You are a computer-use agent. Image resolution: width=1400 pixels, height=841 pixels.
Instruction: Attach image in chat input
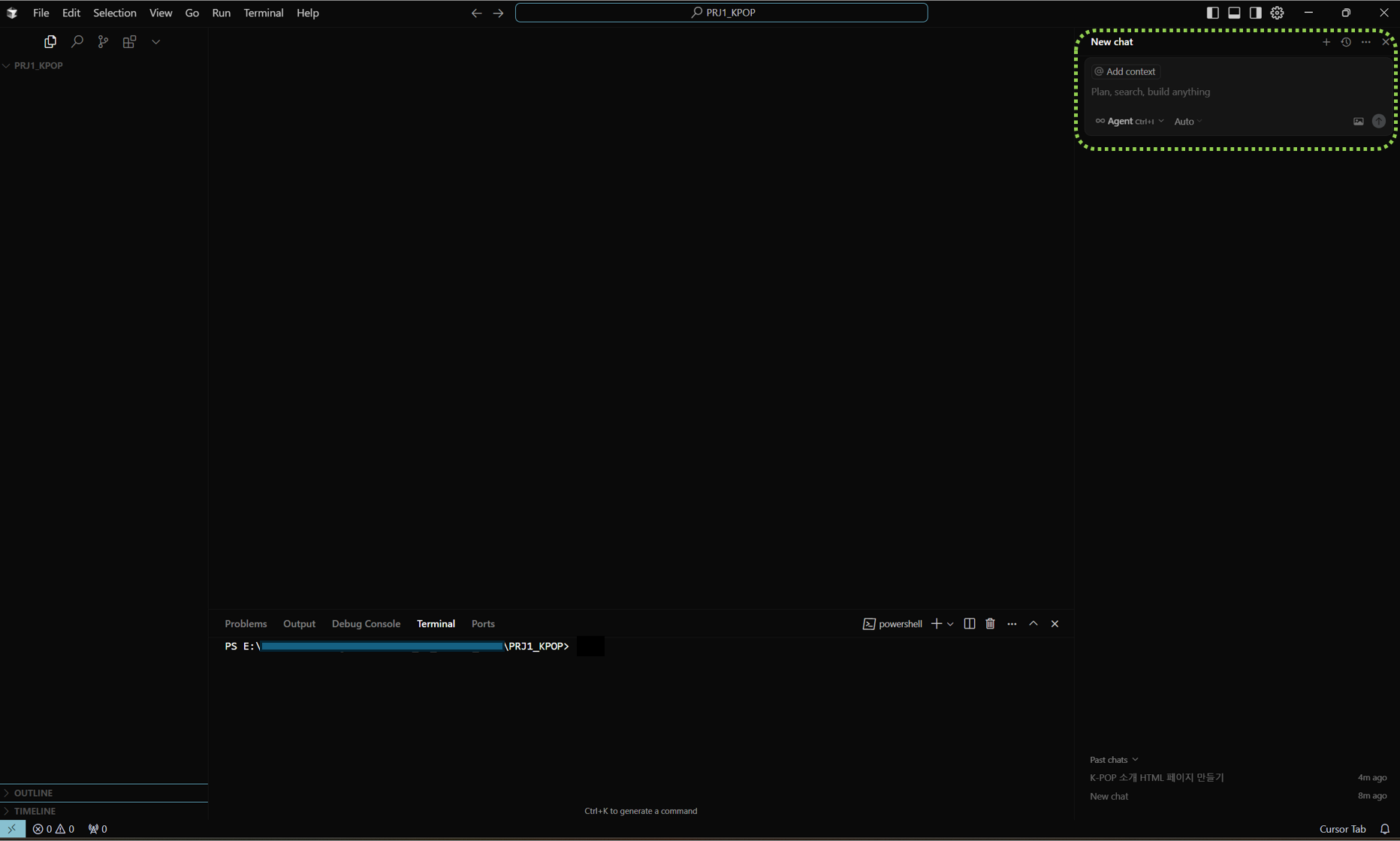[x=1359, y=122]
